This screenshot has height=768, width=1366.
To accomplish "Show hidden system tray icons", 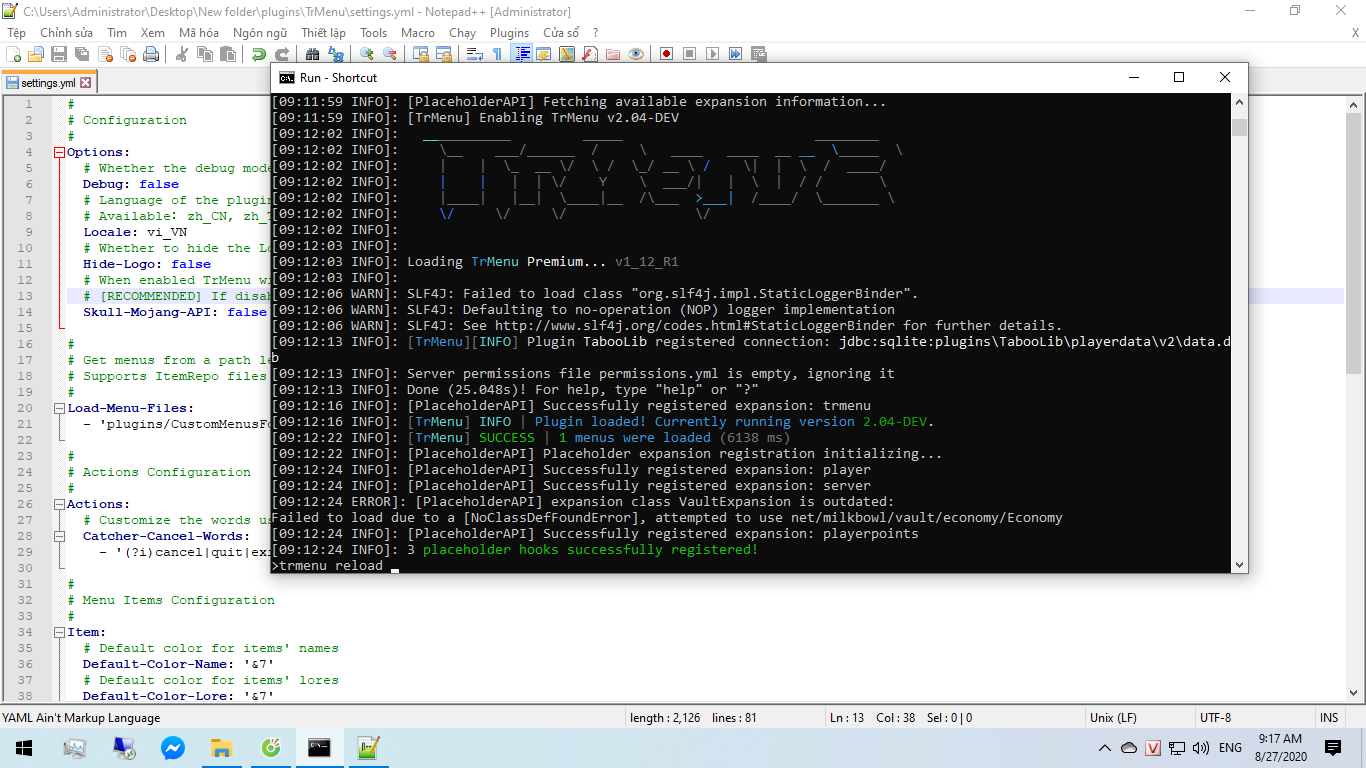I will click(x=1105, y=748).
